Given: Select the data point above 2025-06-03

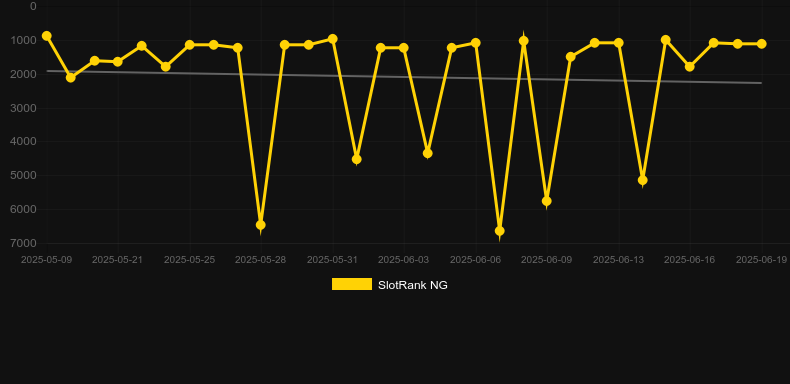Looking at the screenshot, I should coord(404,48).
